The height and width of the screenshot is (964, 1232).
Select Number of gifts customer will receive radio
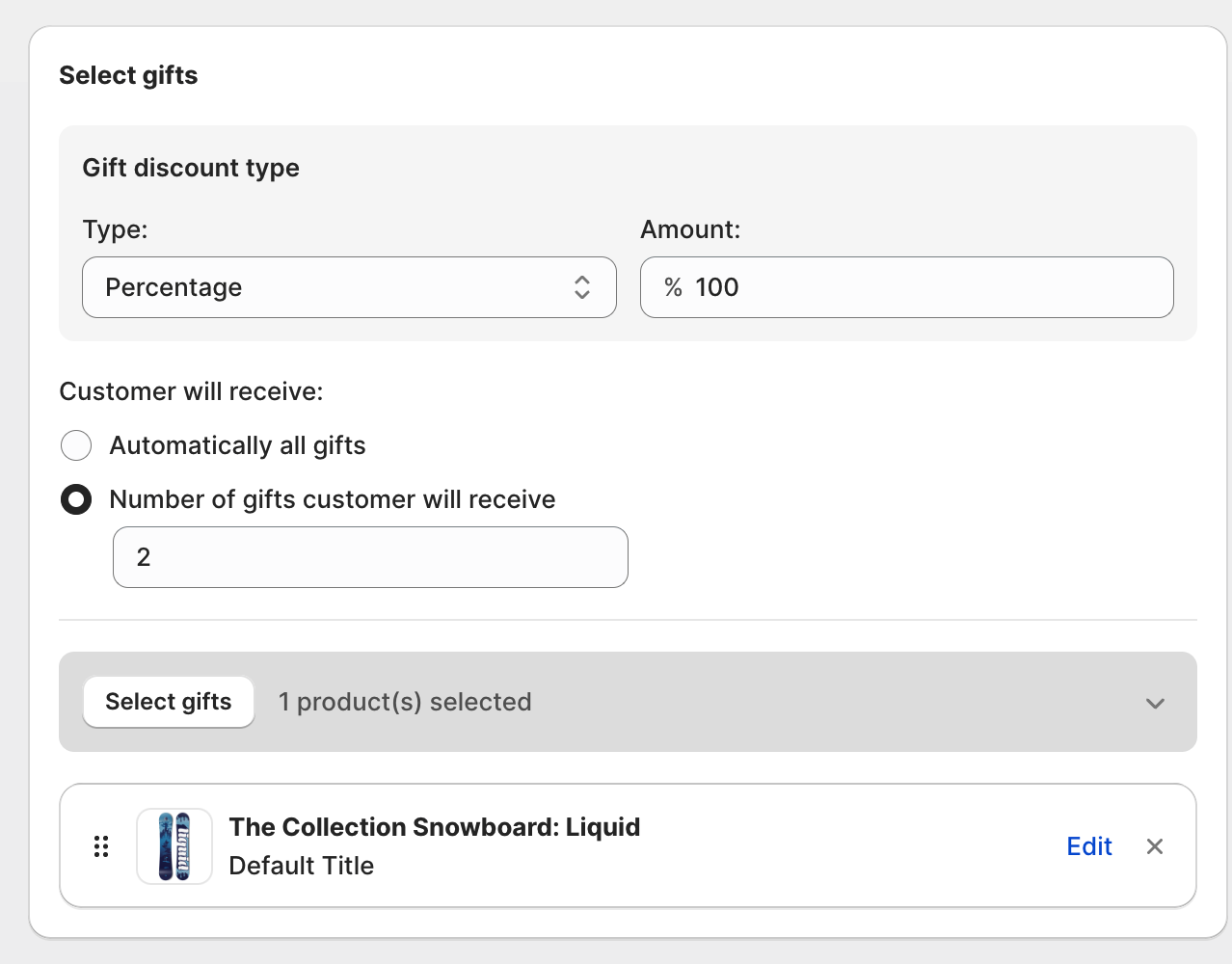[76, 499]
